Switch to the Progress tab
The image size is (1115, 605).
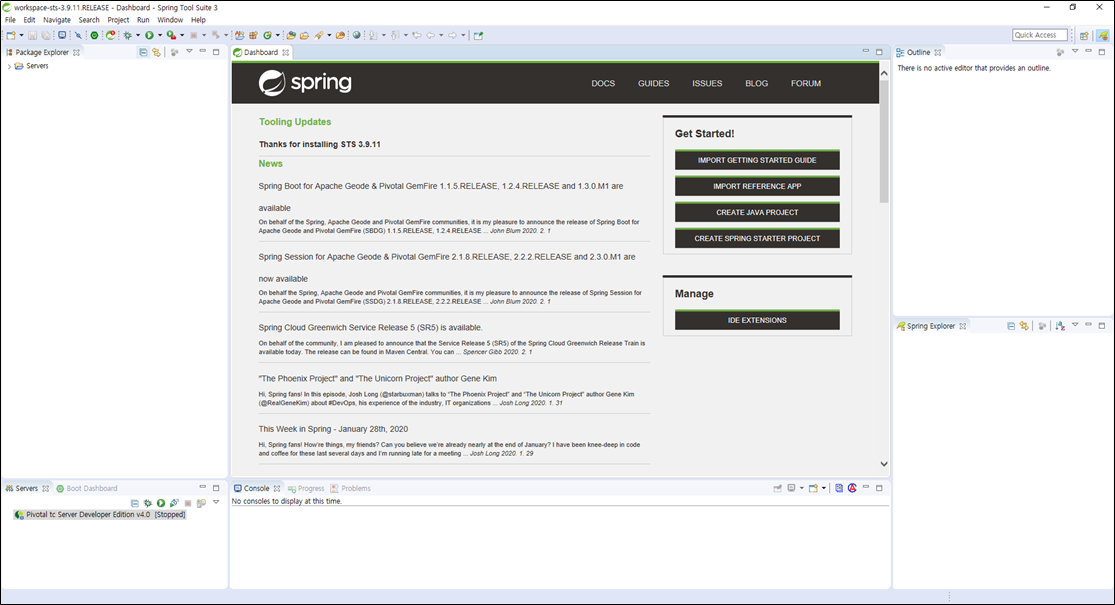[306, 488]
